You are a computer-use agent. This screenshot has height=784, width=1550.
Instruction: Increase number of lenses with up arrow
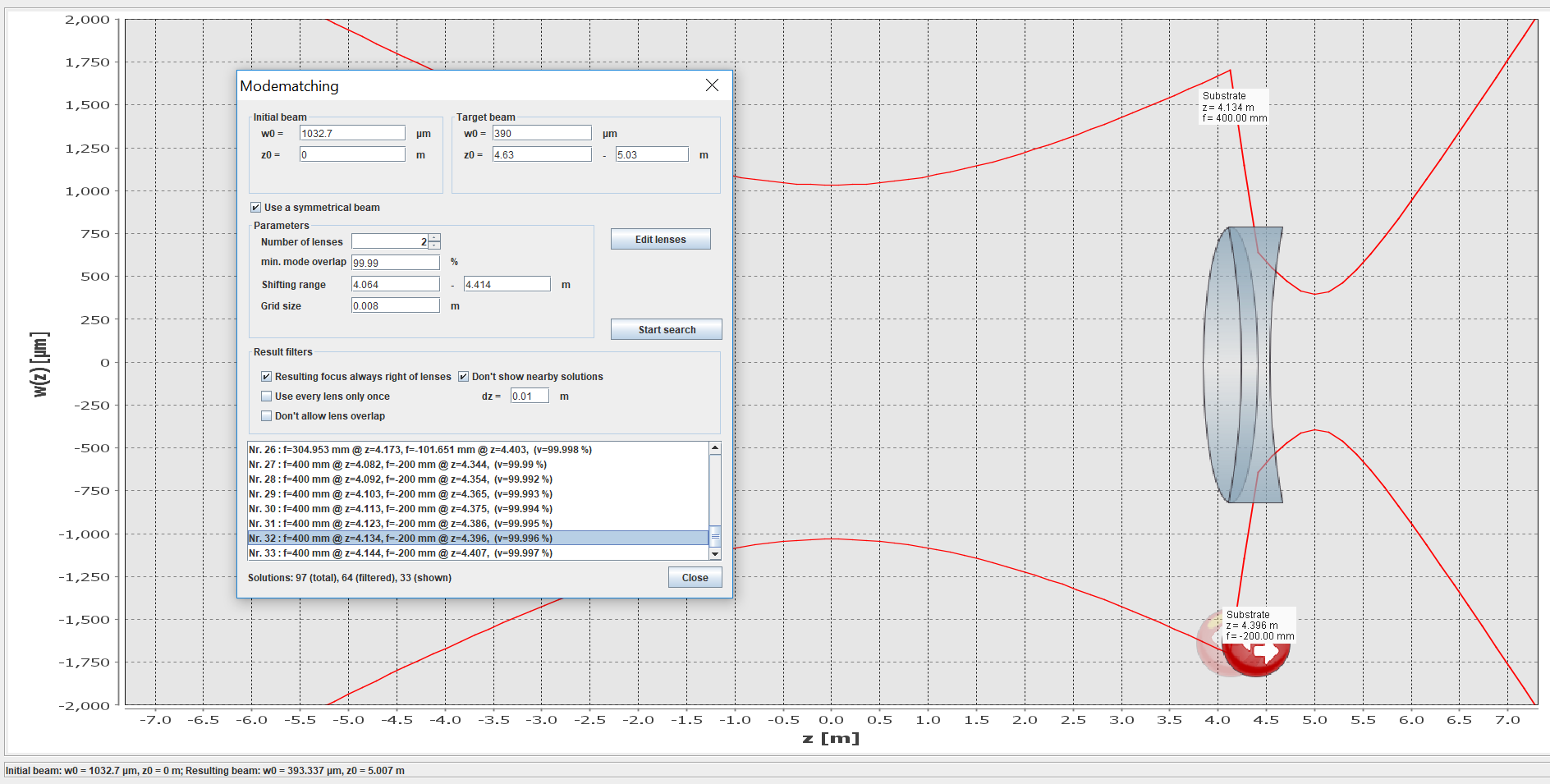(x=434, y=237)
